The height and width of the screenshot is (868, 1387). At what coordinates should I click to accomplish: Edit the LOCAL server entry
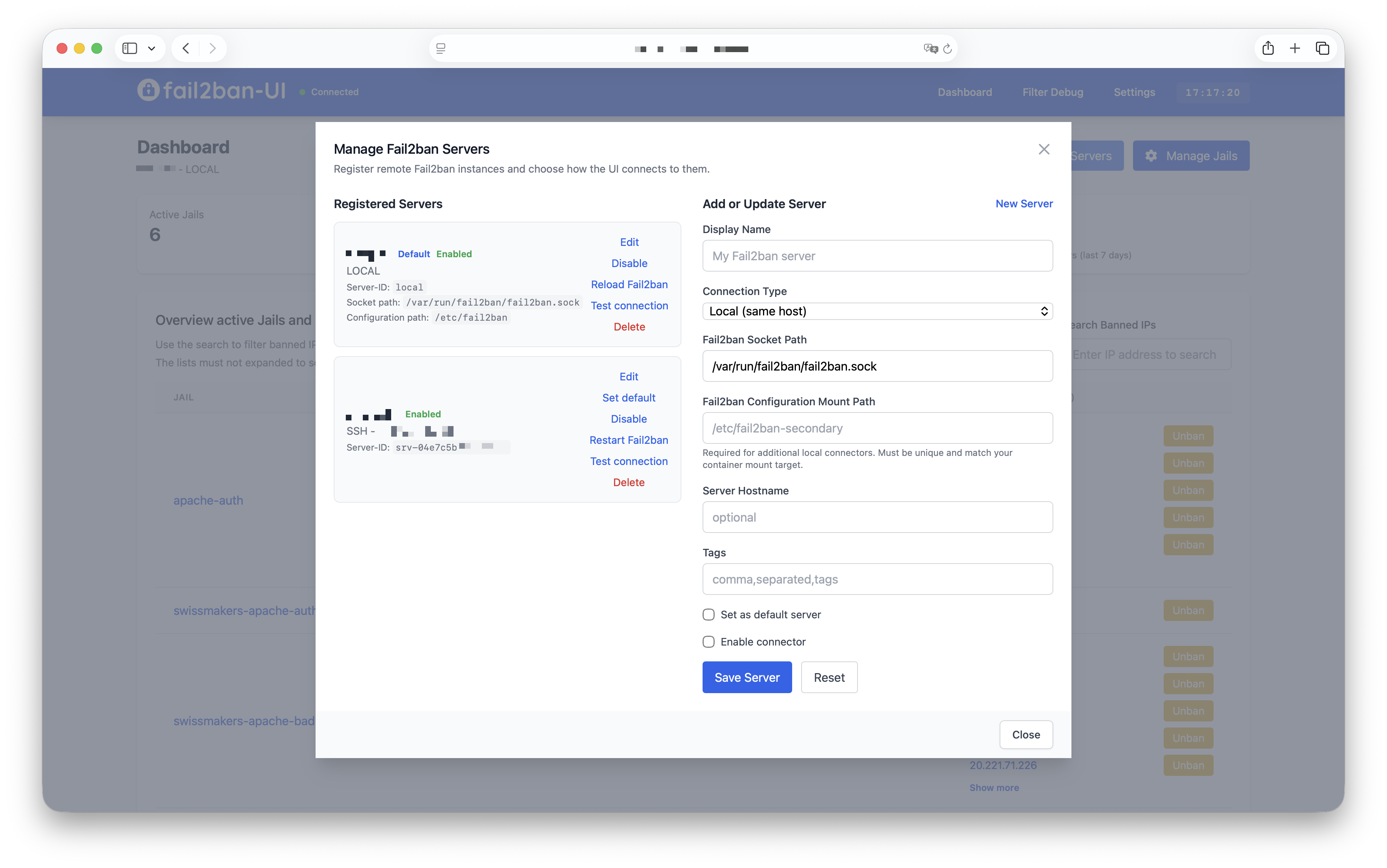tap(629, 242)
